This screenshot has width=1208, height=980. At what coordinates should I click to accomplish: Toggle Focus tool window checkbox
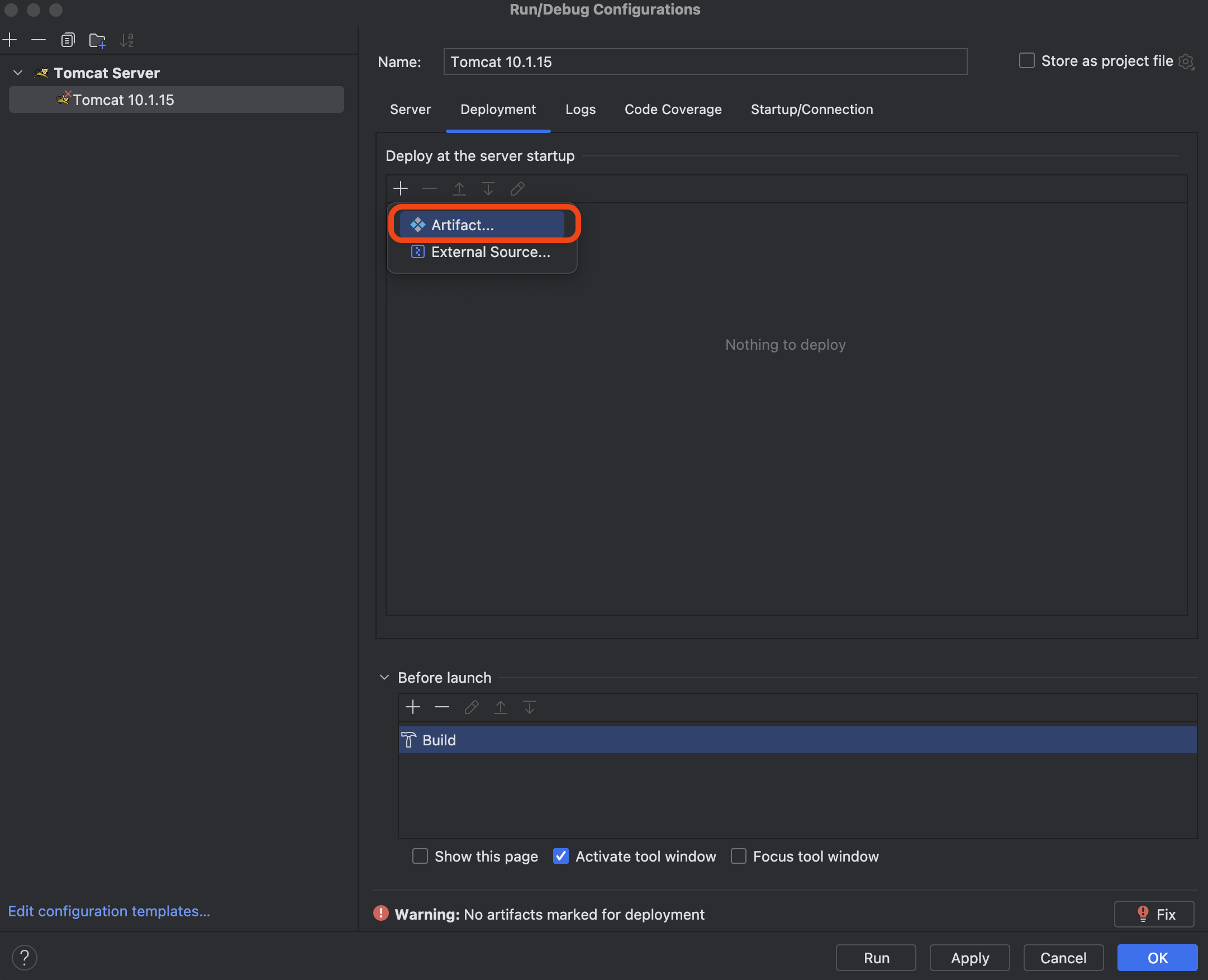click(x=738, y=856)
